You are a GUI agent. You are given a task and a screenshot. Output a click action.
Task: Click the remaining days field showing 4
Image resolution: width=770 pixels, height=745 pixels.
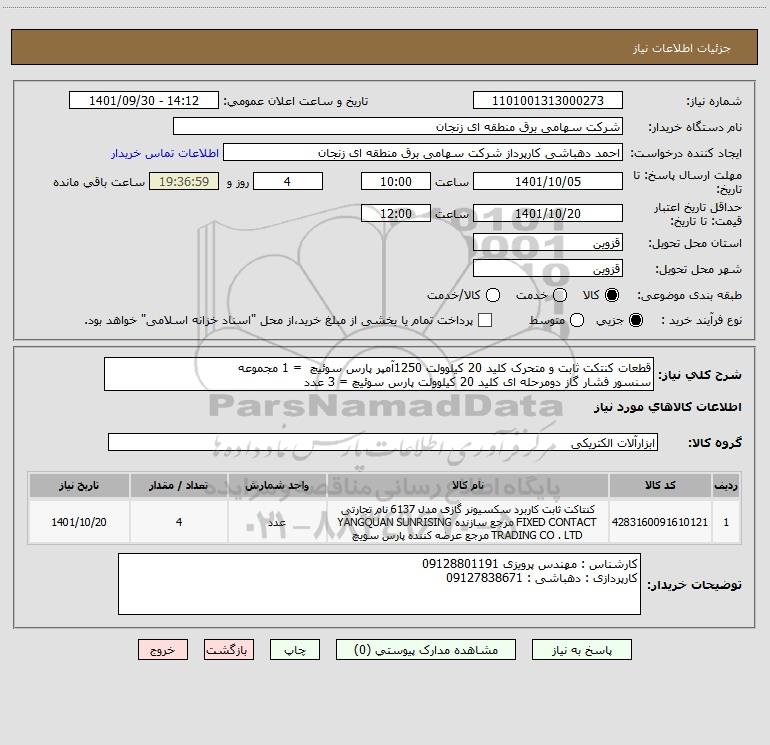click(288, 181)
